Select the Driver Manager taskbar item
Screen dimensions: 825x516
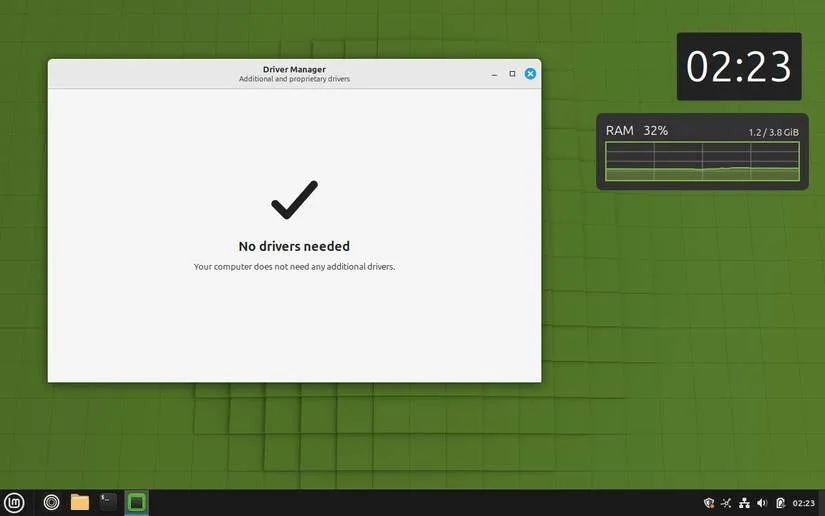point(137,503)
